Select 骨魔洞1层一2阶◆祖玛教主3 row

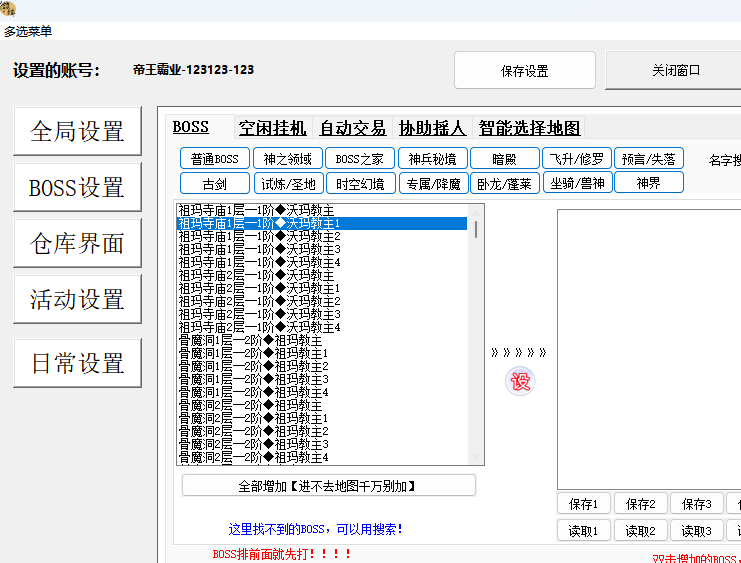pyautogui.click(x=322, y=380)
